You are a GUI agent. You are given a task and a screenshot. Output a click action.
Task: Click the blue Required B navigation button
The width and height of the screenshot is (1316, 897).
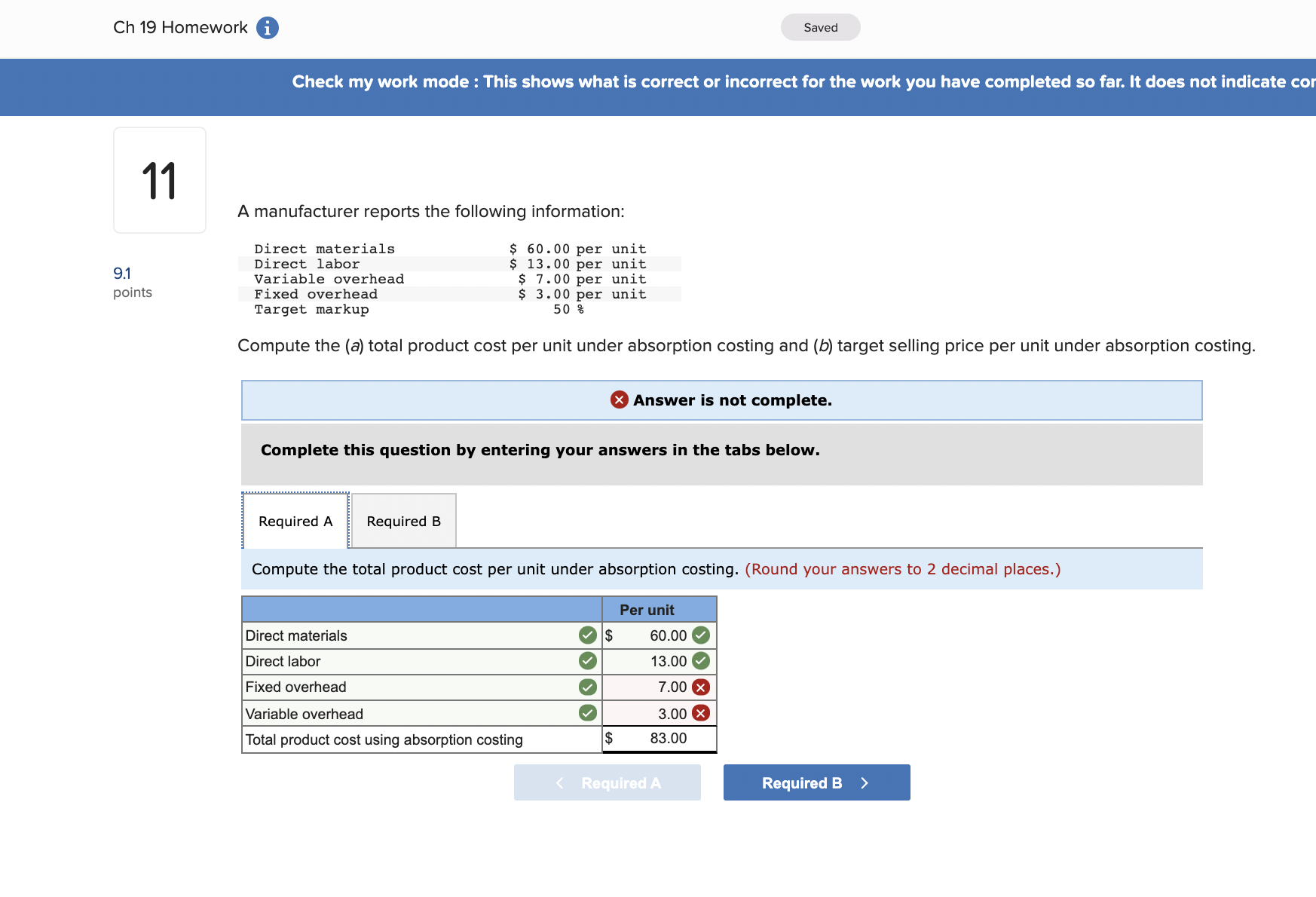[816, 782]
